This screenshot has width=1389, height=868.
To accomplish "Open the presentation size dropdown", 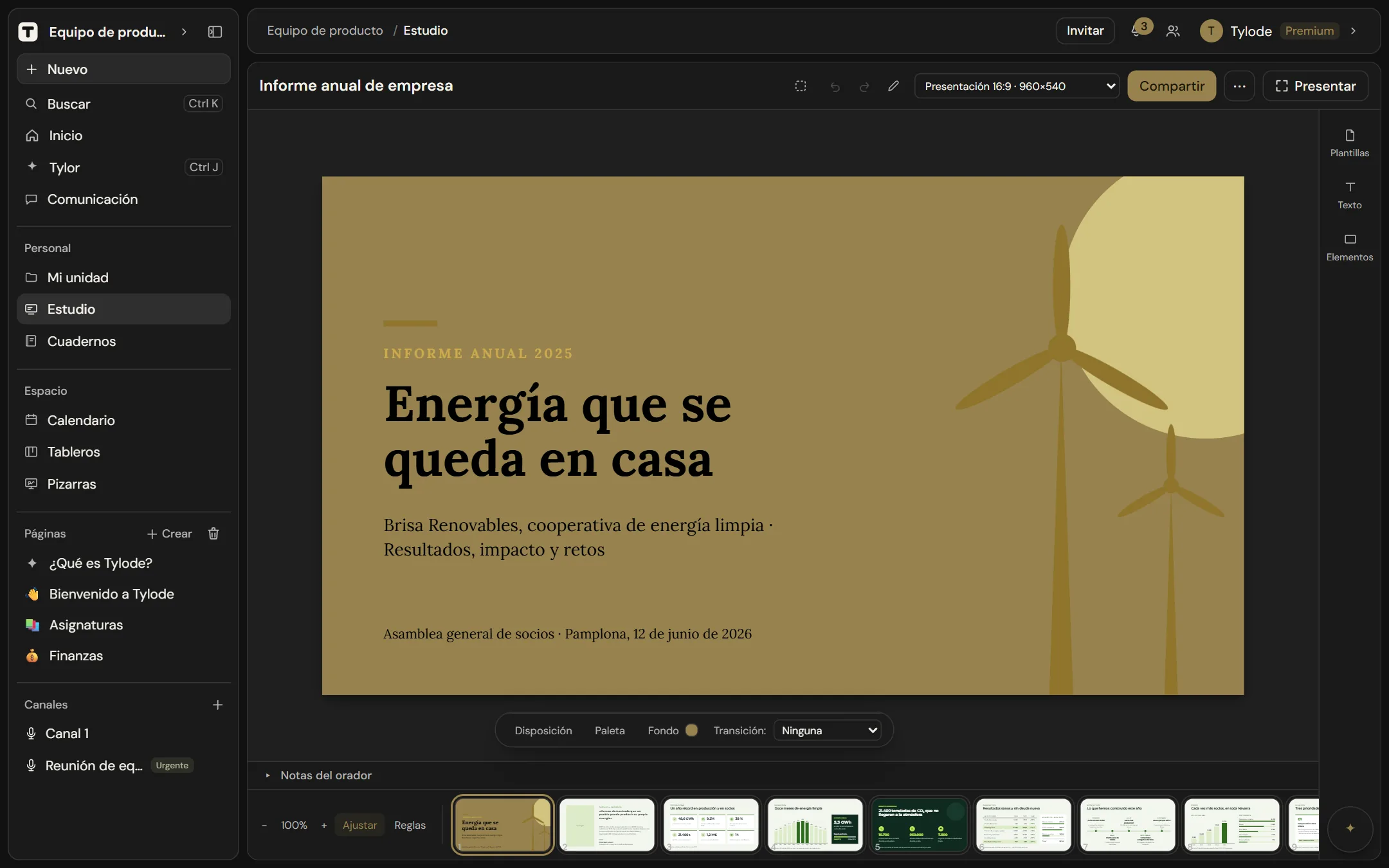I will tap(1016, 86).
